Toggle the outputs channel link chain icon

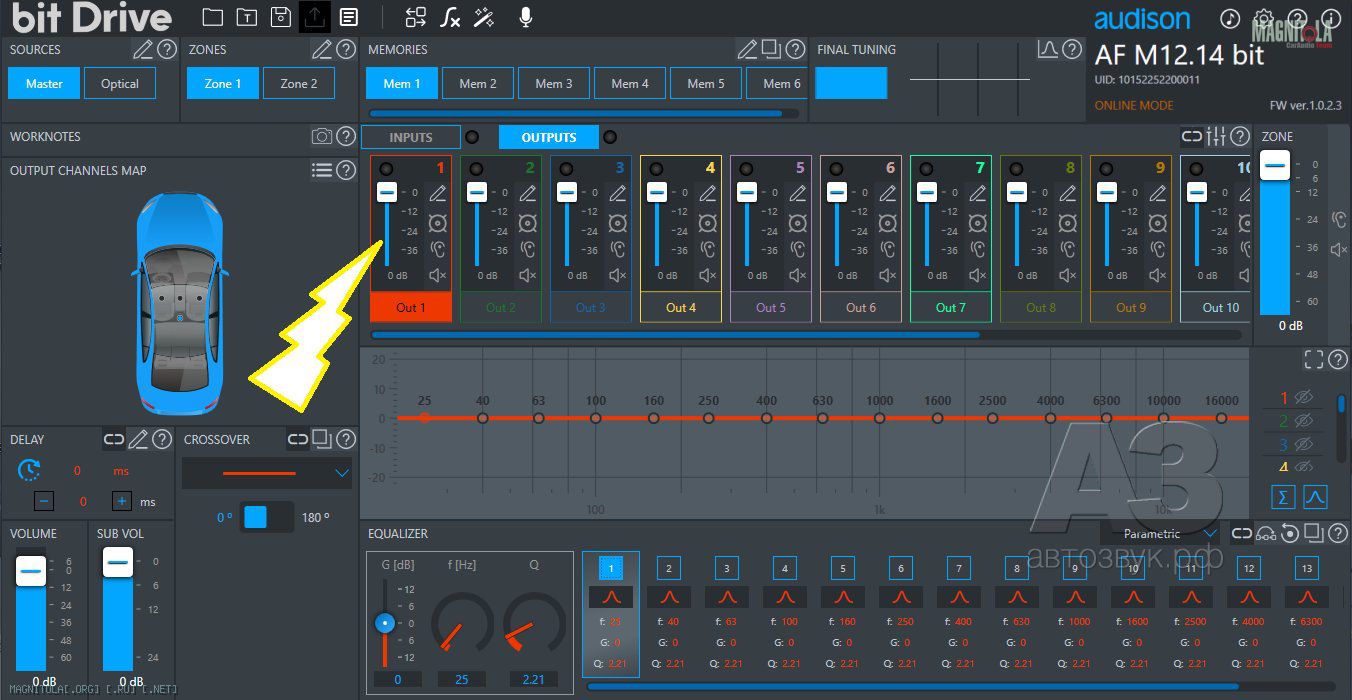coord(1192,137)
